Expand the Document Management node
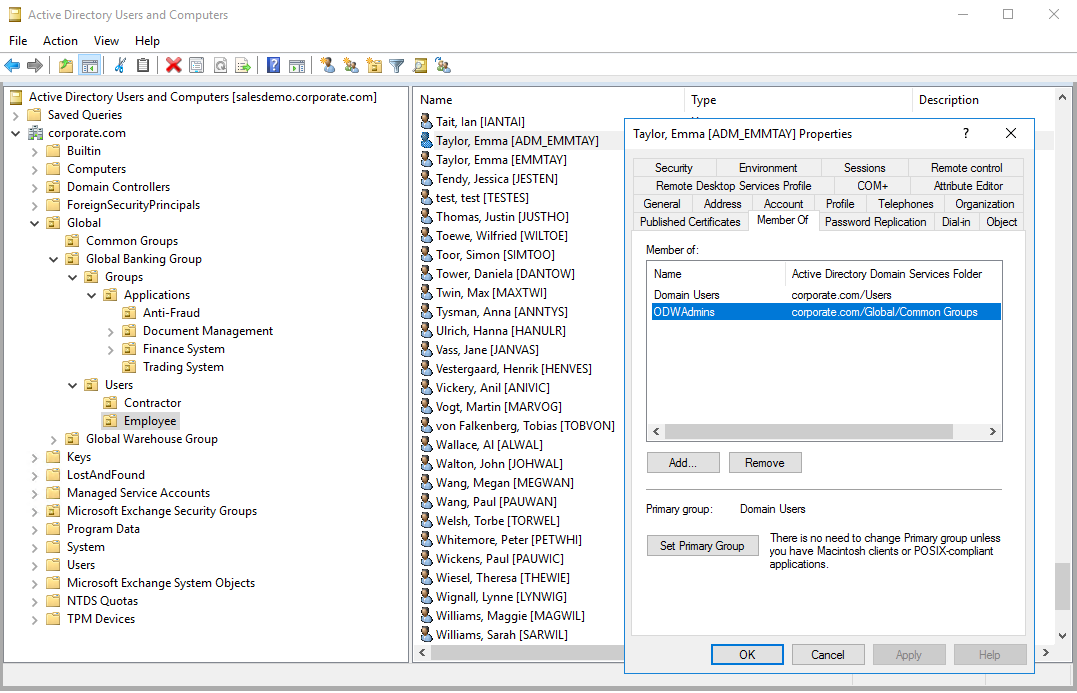Screen dimensions: 1077x693 coord(111,331)
